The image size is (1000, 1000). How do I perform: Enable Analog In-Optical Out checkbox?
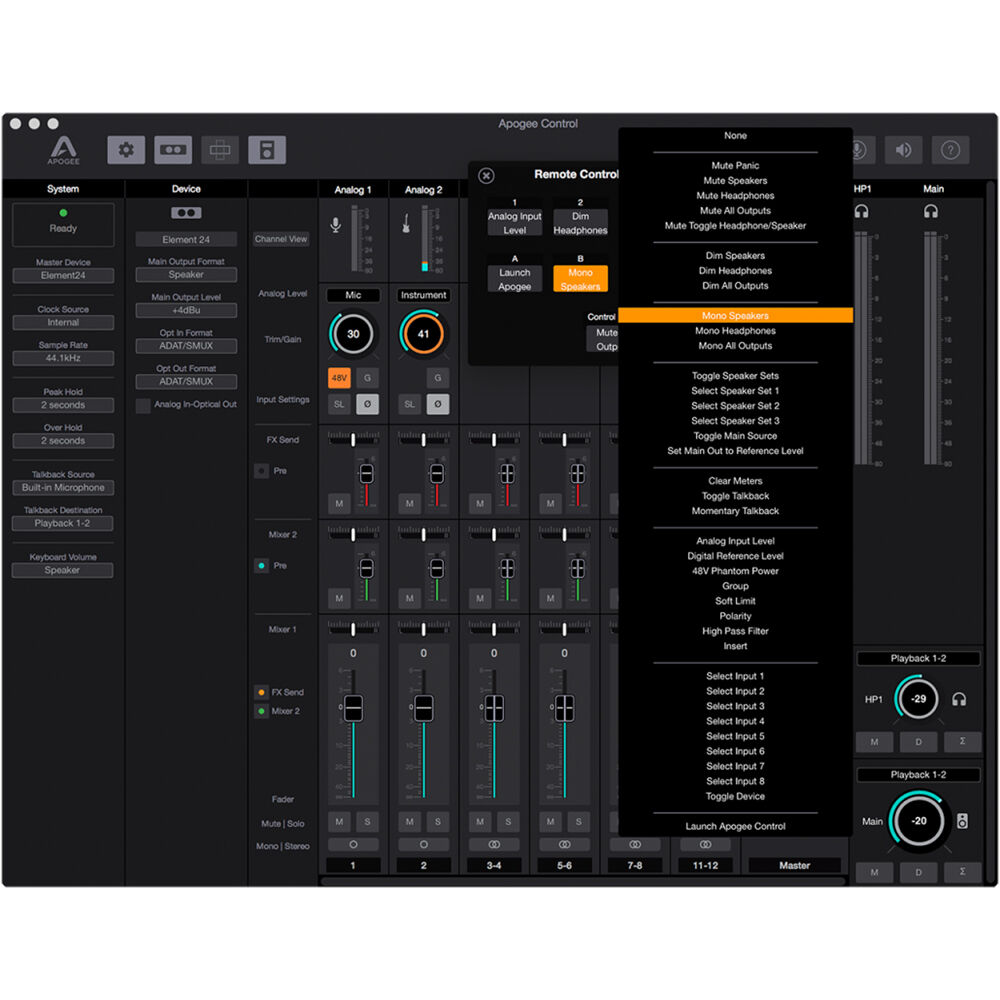tap(144, 405)
